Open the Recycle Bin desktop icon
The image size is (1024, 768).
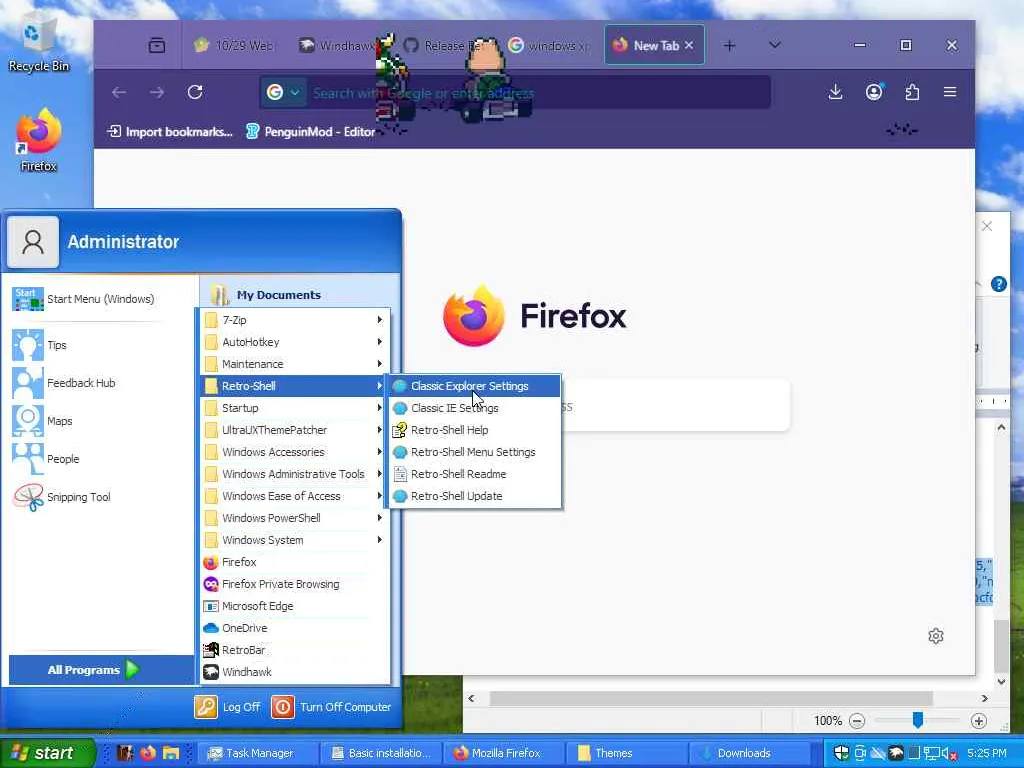[x=38, y=44]
